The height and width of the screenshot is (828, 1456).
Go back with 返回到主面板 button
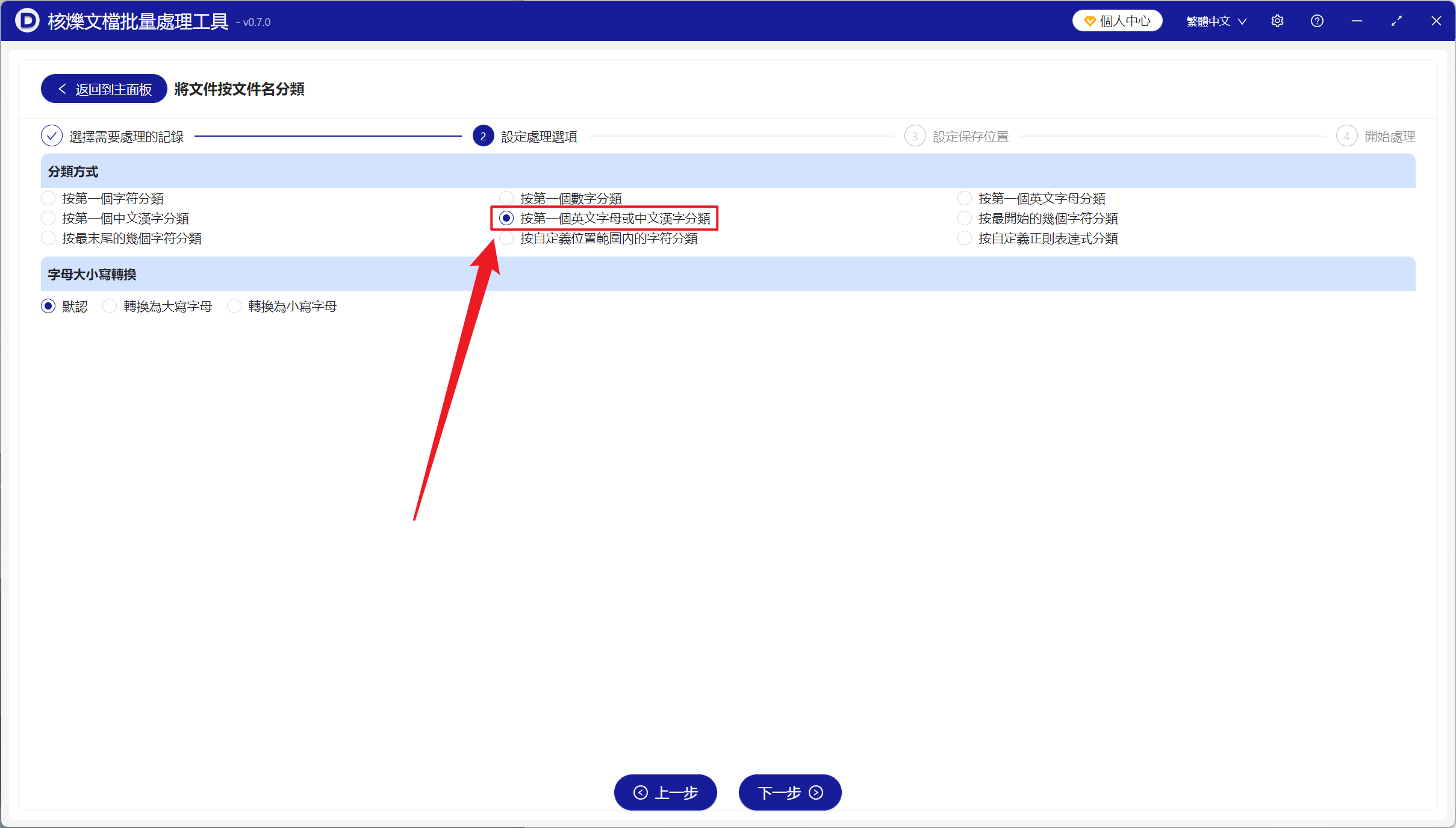(104, 89)
